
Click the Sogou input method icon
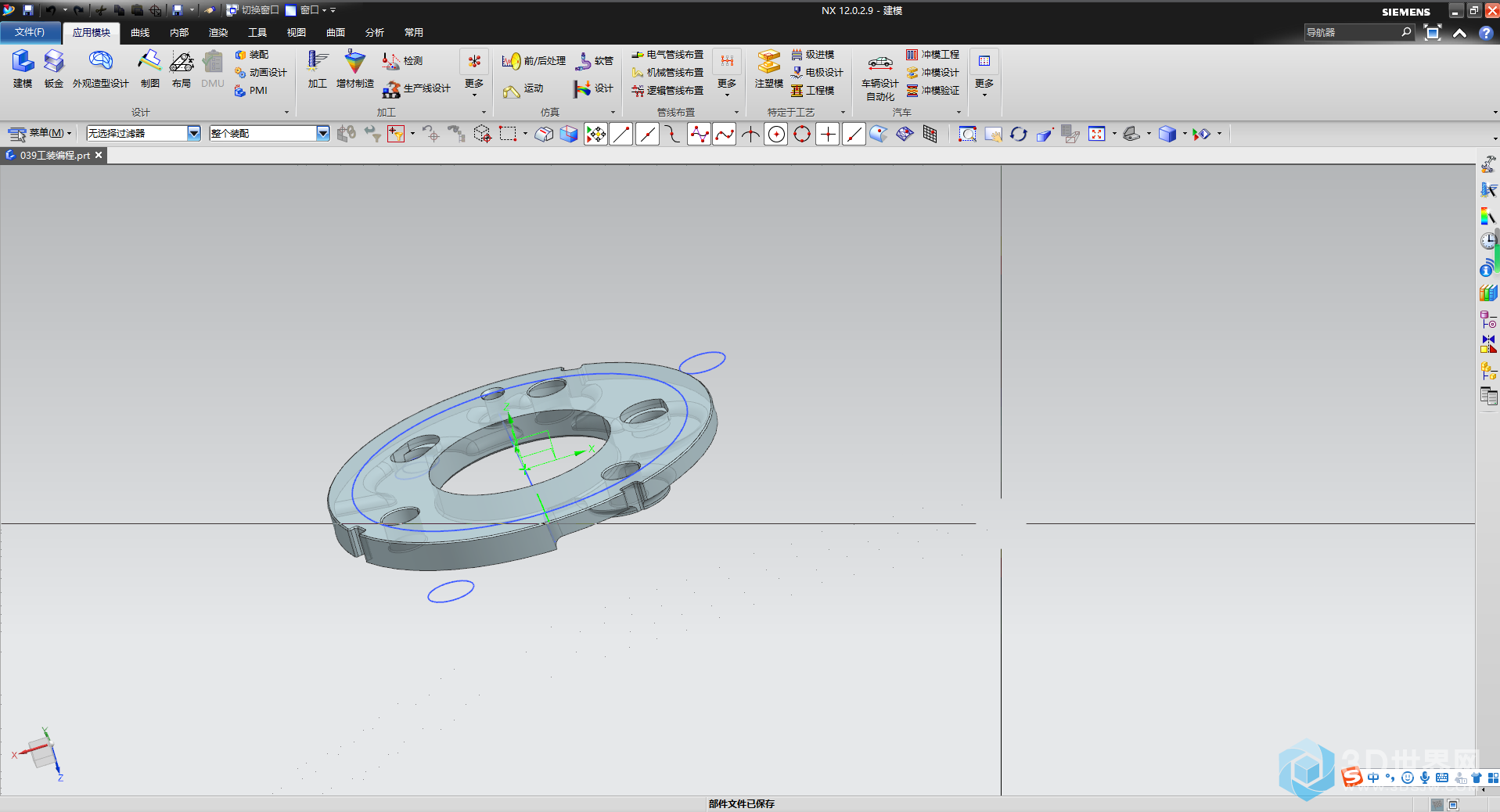(x=1351, y=777)
